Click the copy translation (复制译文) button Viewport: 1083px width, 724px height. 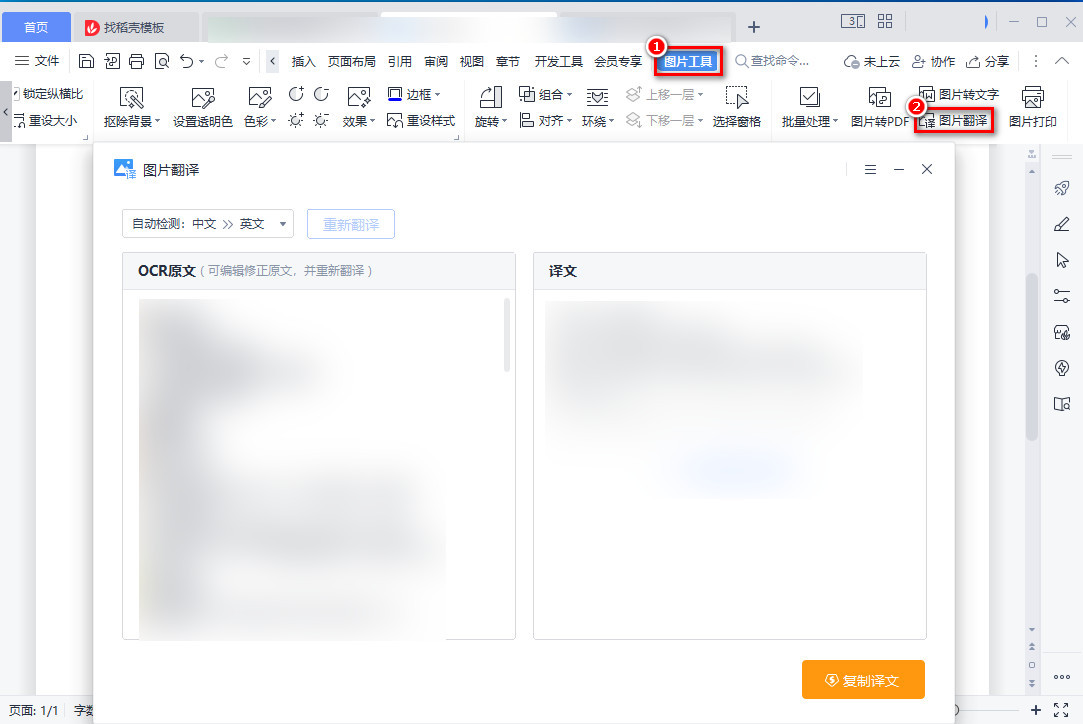[x=863, y=679]
